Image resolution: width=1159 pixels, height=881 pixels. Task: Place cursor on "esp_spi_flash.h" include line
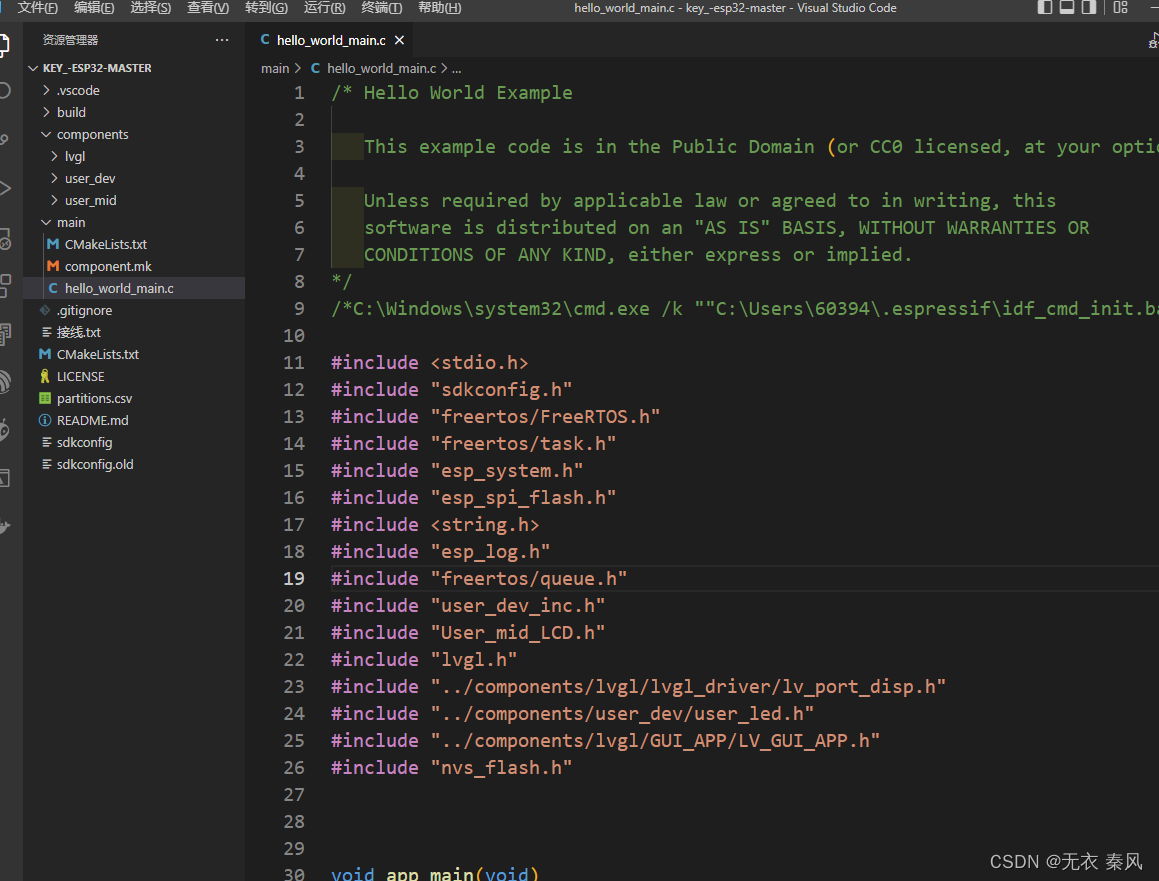(473, 497)
